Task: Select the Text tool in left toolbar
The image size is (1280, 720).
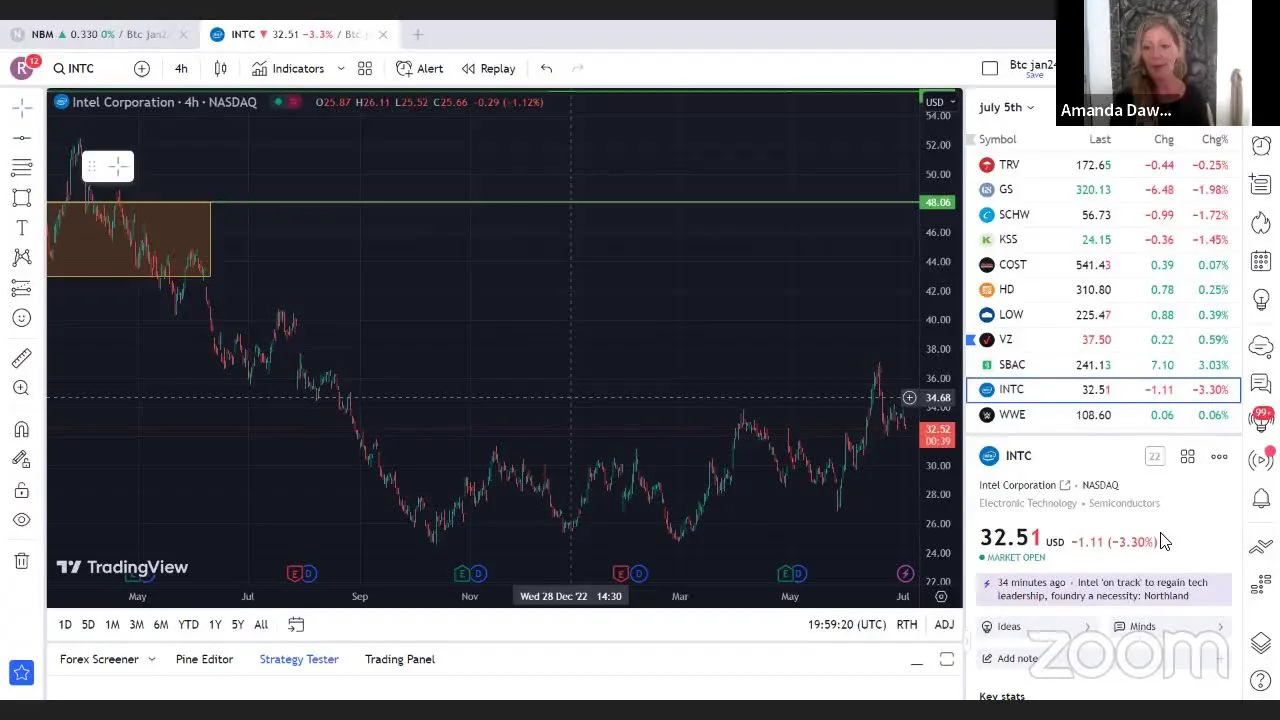Action: 21,228
